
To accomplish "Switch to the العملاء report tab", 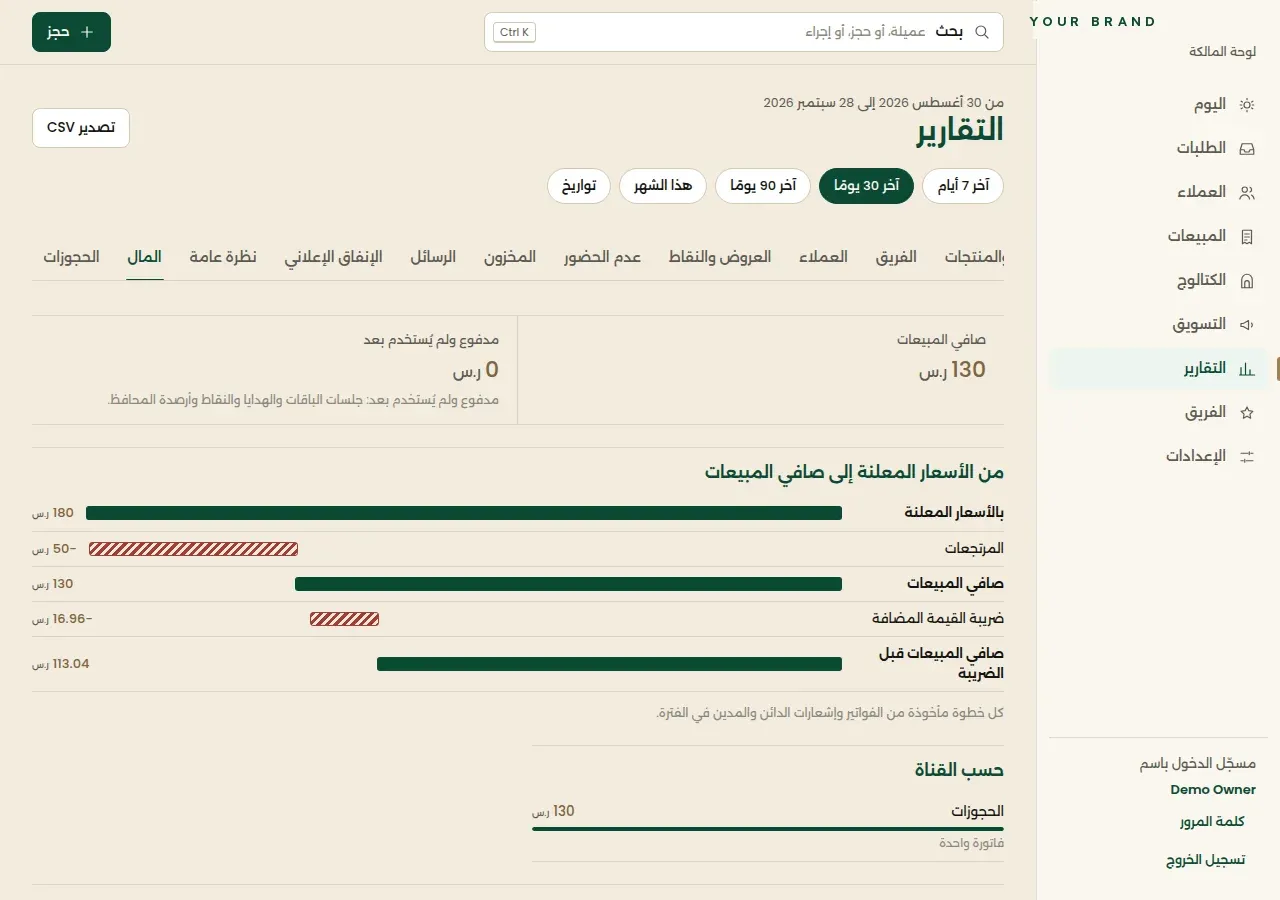I will (x=823, y=257).
